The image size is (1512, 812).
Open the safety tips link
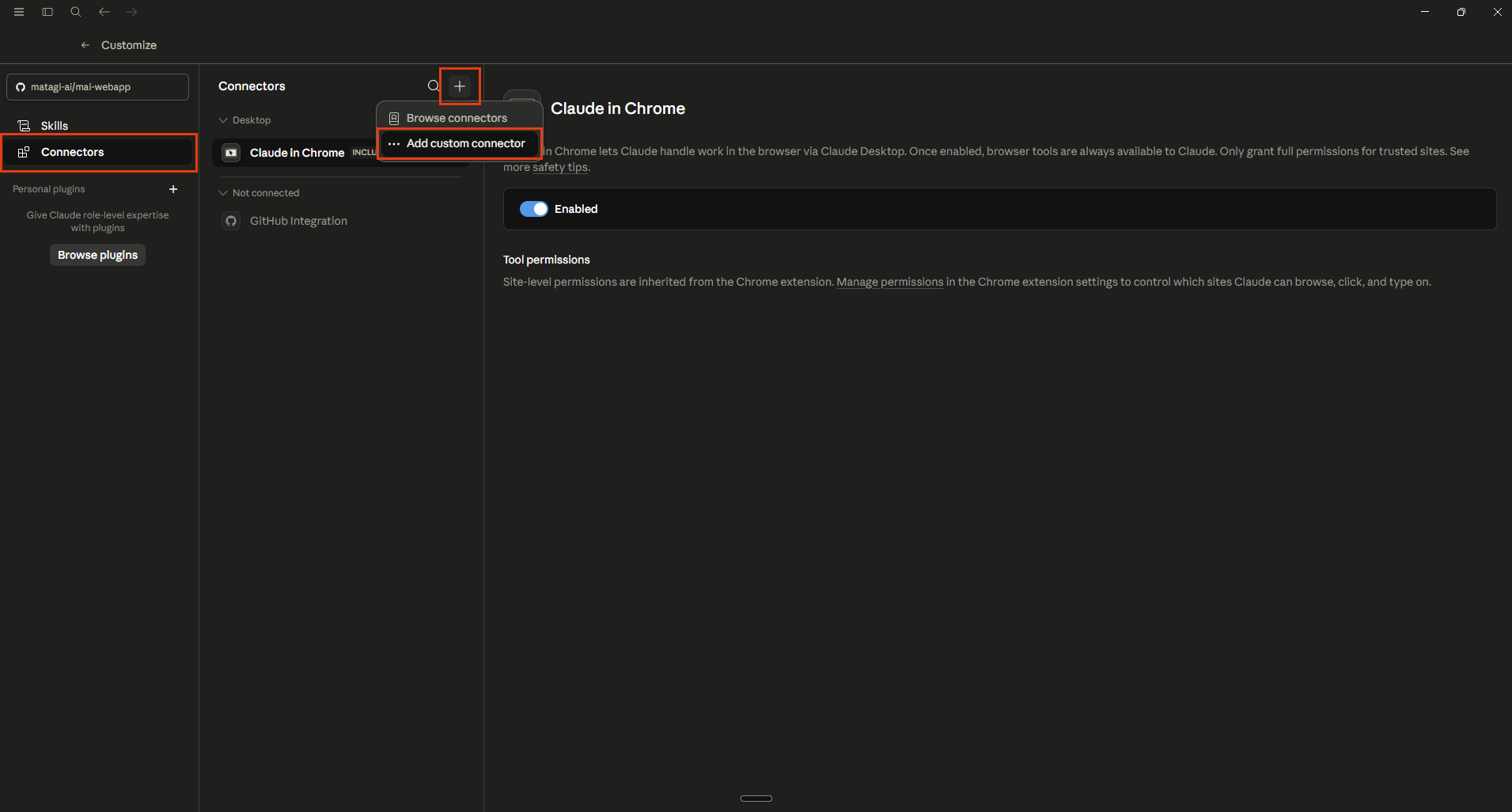pyautogui.click(x=560, y=167)
